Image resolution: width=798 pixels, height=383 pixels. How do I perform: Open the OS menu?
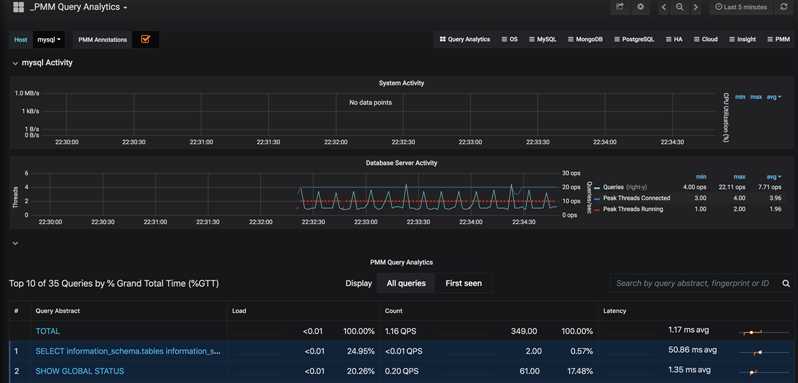(x=509, y=39)
